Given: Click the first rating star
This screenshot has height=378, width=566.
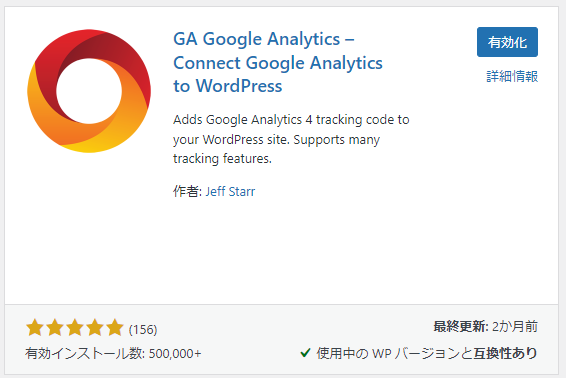Looking at the screenshot, I should pos(35,328).
